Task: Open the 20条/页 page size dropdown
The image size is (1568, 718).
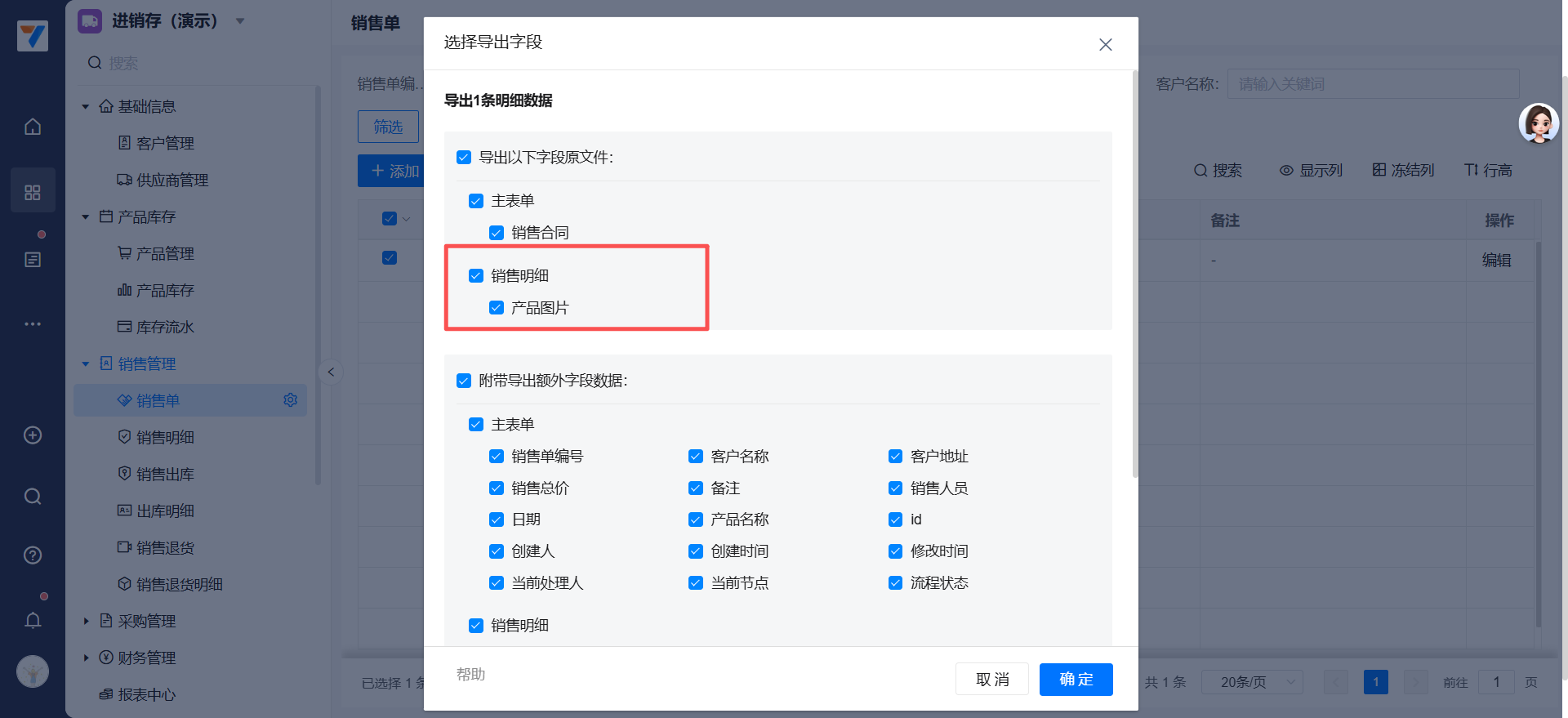Action: [1252, 682]
